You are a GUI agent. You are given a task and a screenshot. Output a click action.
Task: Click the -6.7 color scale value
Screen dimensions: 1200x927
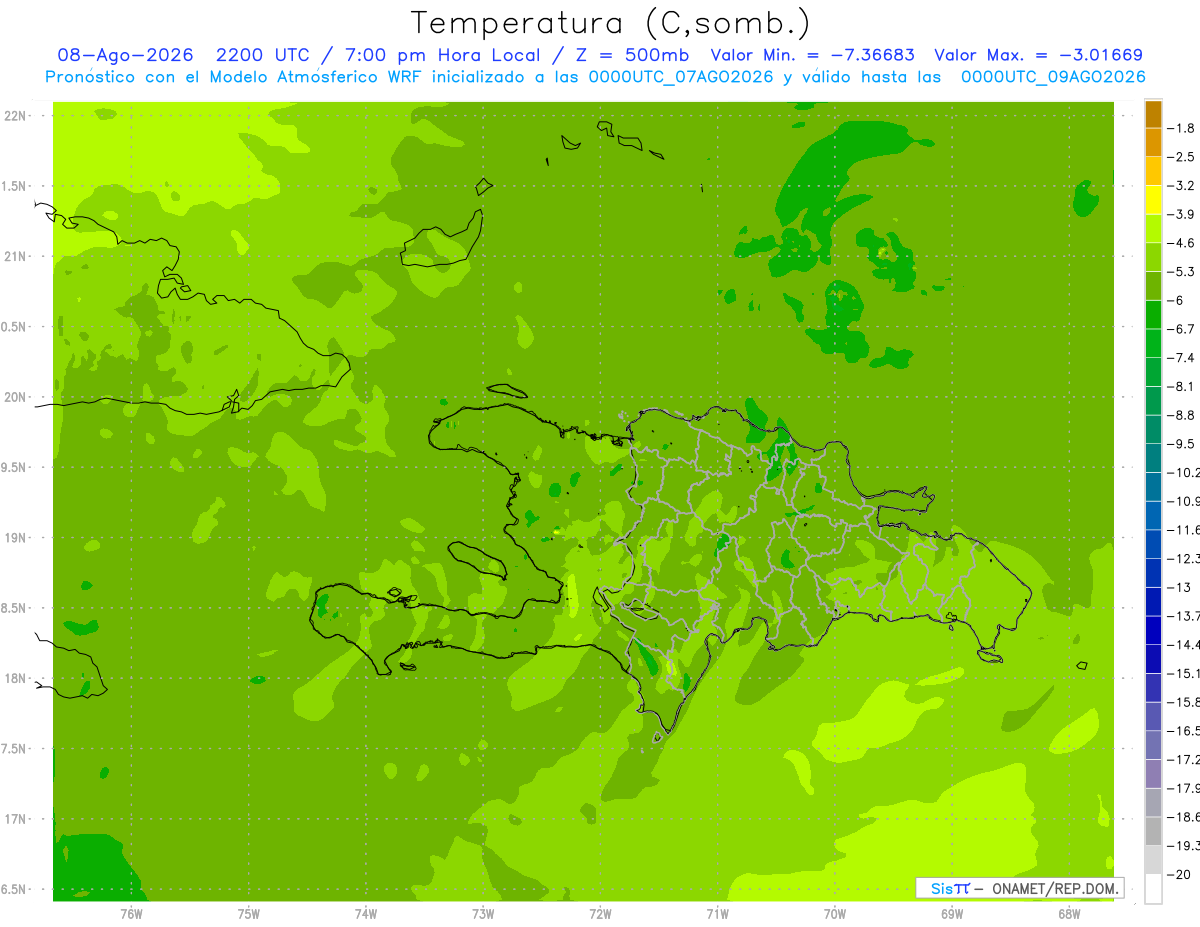(x=1181, y=329)
